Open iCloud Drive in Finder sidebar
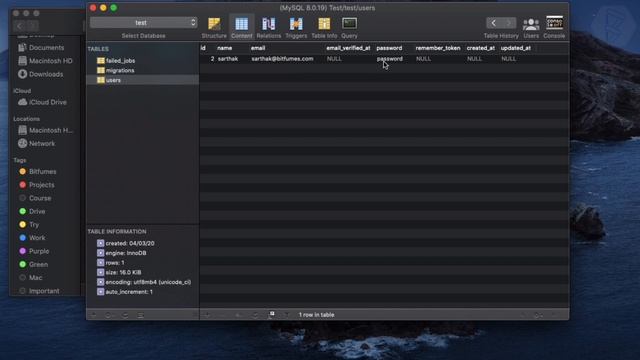 tap(42, 102)
